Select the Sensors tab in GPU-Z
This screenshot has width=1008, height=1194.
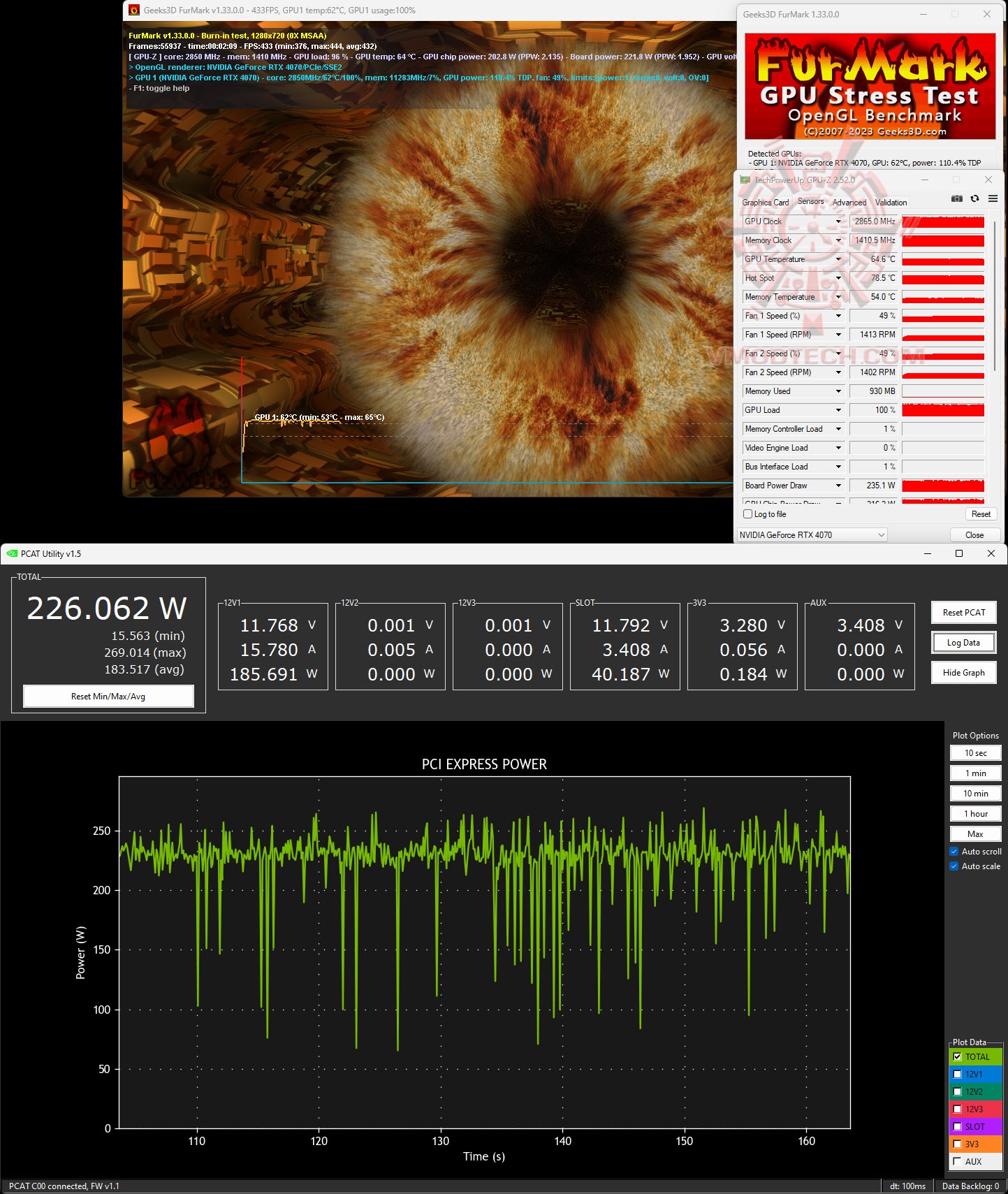810,201
